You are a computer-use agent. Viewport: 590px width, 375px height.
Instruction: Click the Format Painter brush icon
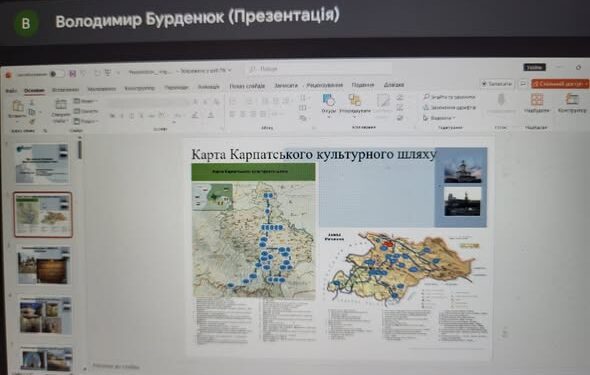(32, 121)
